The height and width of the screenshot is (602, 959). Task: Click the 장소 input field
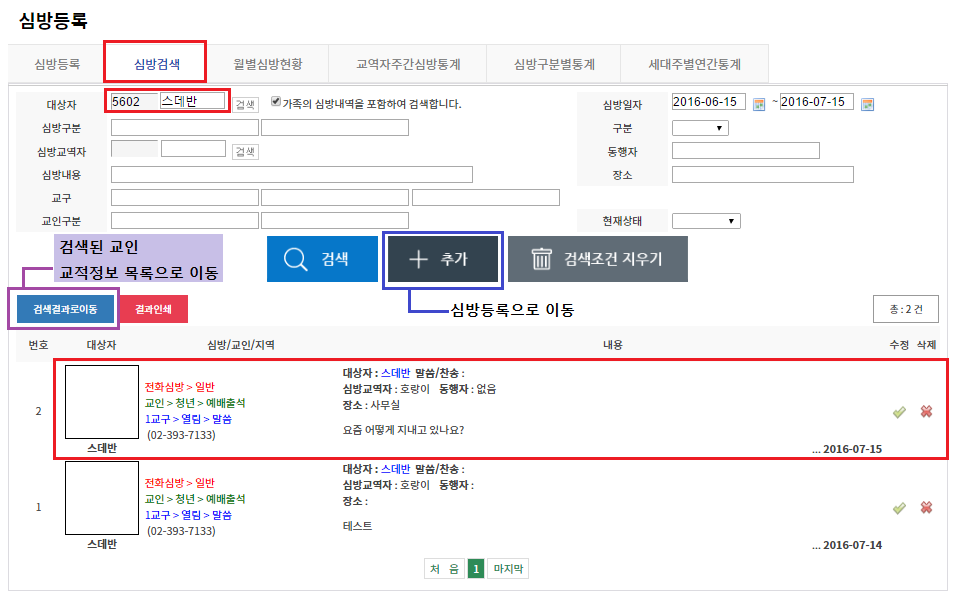(763, 174)
